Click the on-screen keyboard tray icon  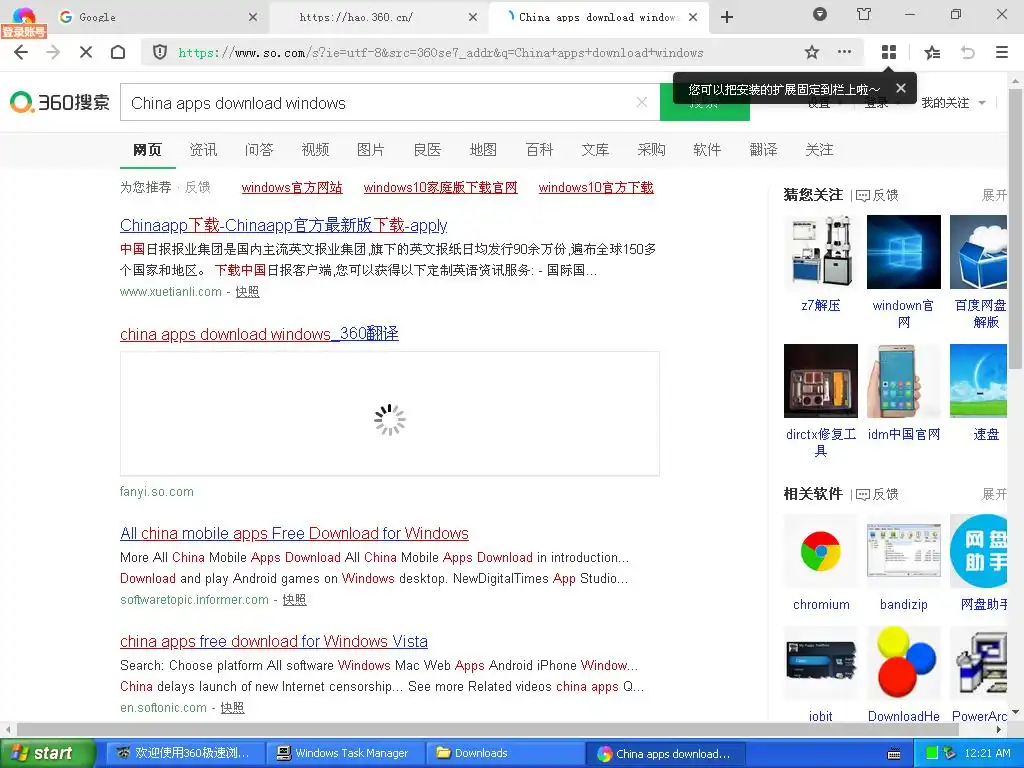tap(894, 754)
